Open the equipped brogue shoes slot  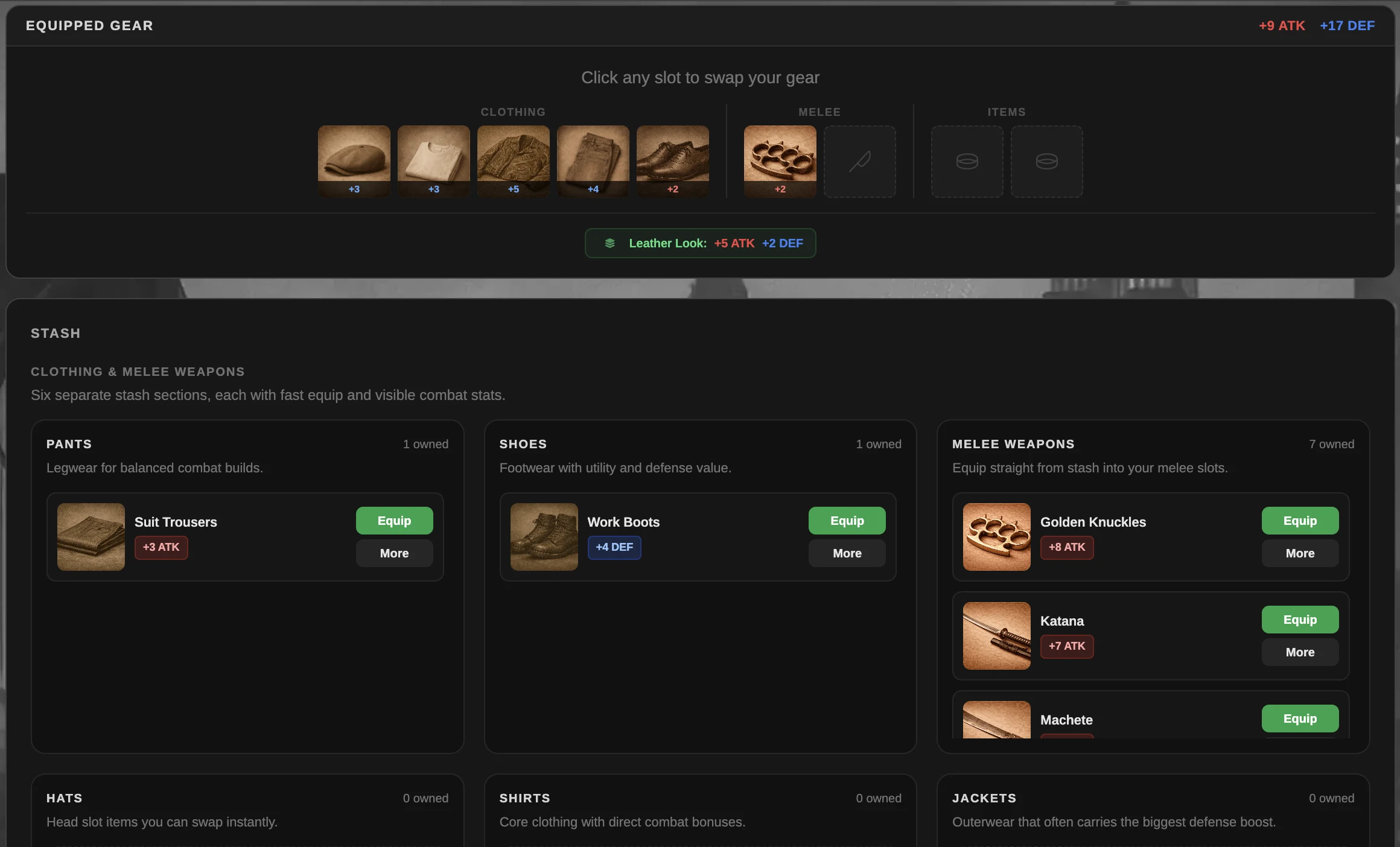(673, 161)
